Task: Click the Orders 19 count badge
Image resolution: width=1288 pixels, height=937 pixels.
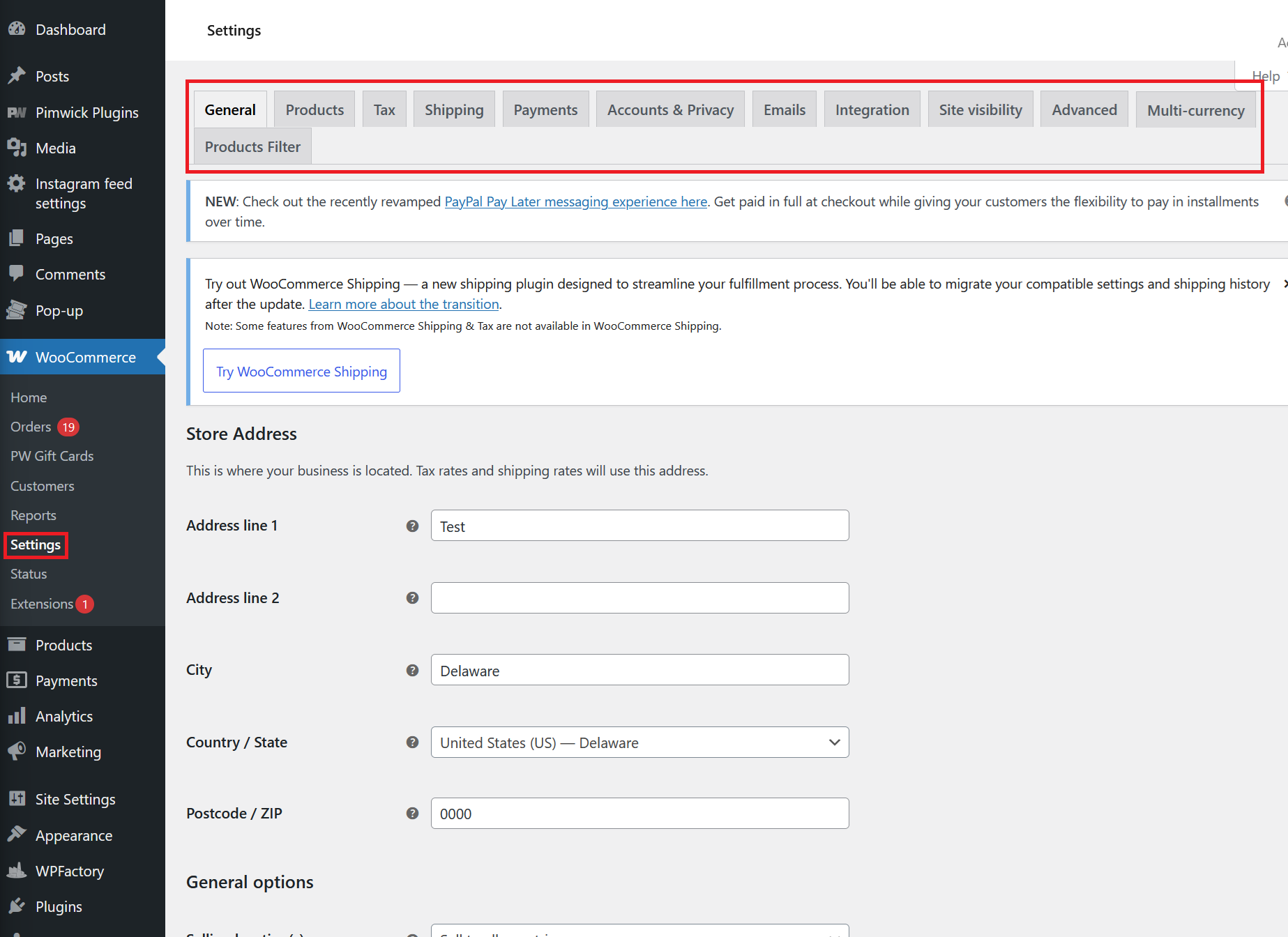Action: pos(68,427)
